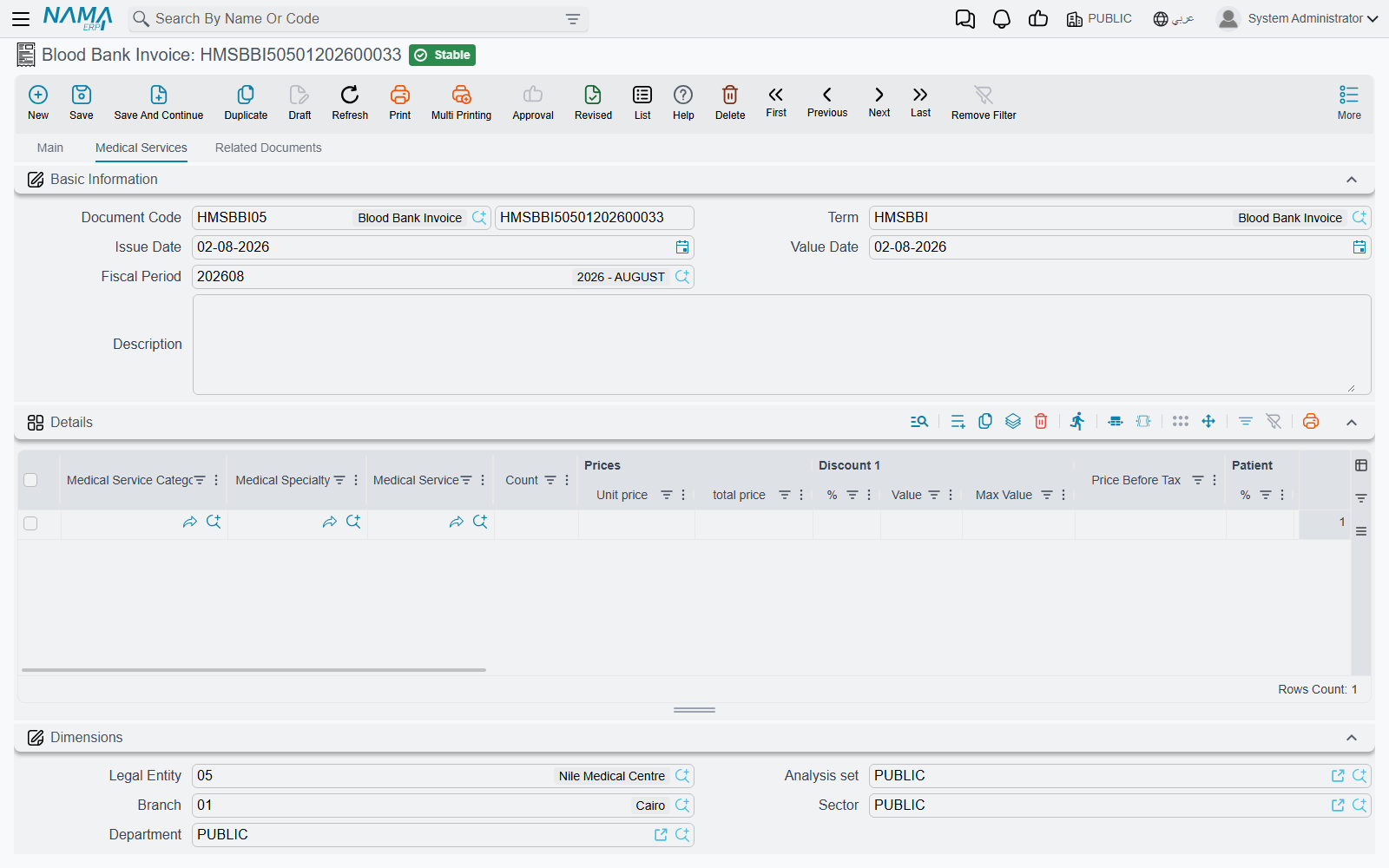
Task: Open the List view
Action: pos(642,102)
